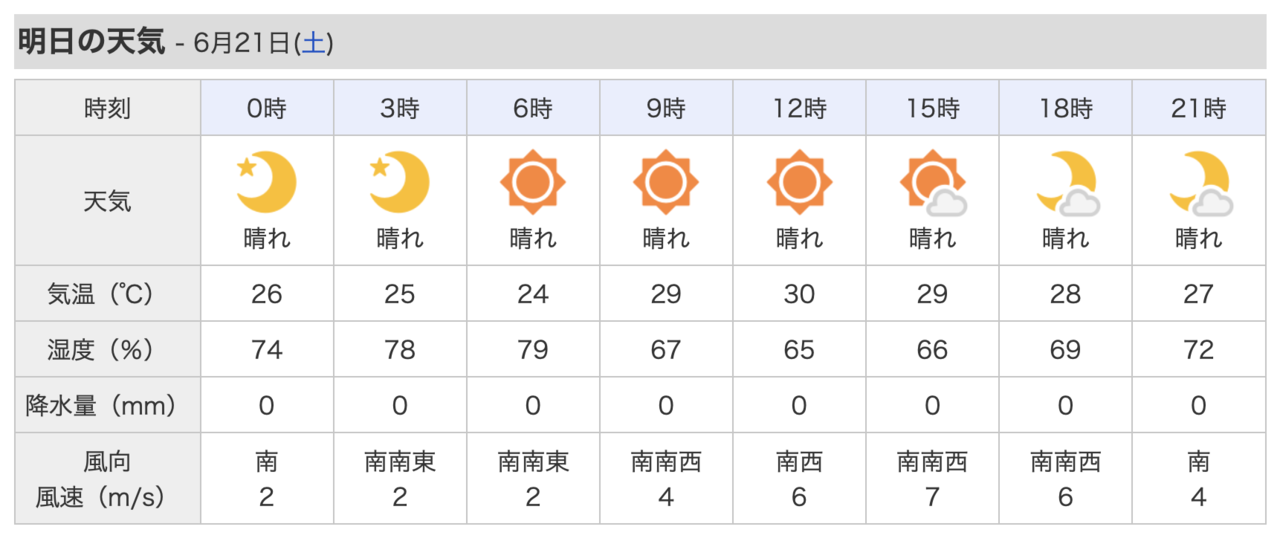1280x541 pixels.
Task: Select the 0時 column header
Action: (267, 108)
